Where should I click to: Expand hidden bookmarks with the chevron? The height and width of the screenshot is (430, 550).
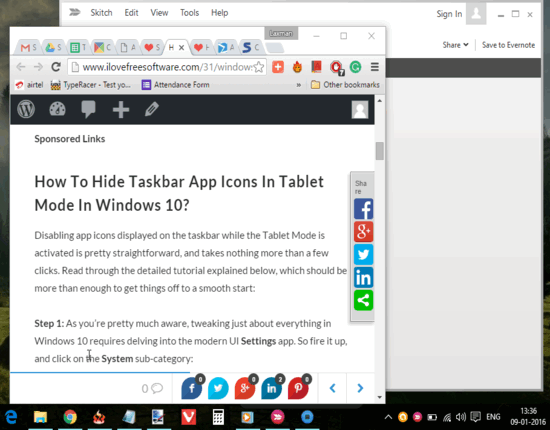[299, 85]
